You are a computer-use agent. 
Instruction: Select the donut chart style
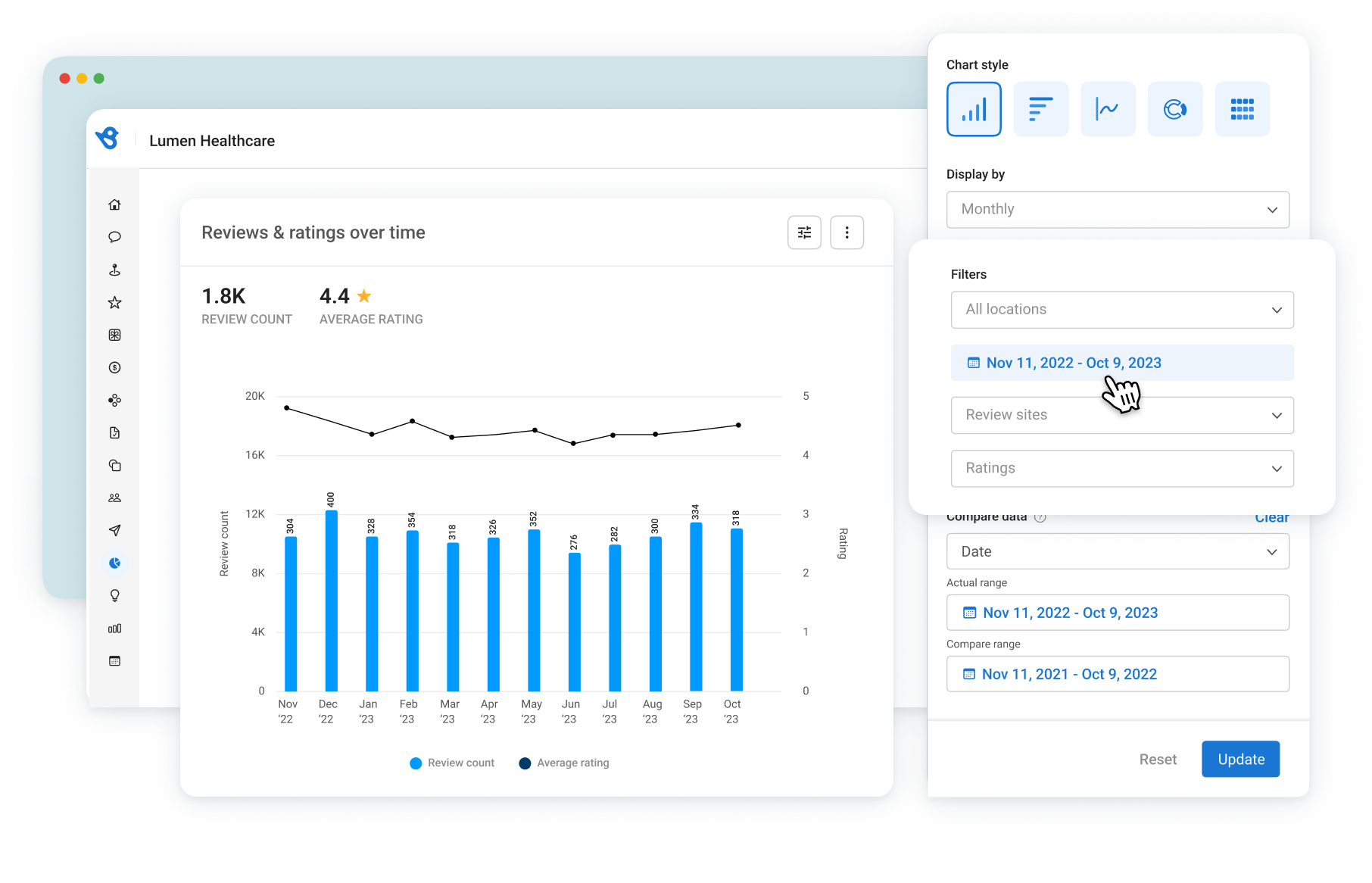[x=1175, y=109]
